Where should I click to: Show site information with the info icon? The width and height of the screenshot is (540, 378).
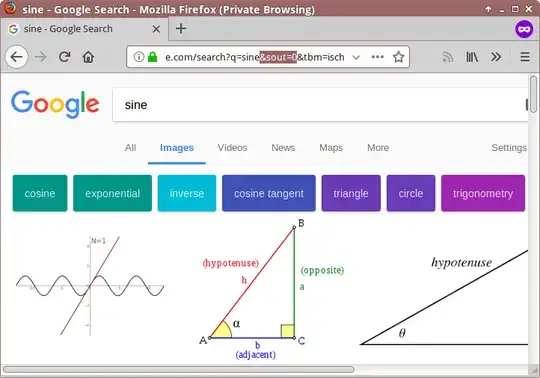tap(138, 57)
